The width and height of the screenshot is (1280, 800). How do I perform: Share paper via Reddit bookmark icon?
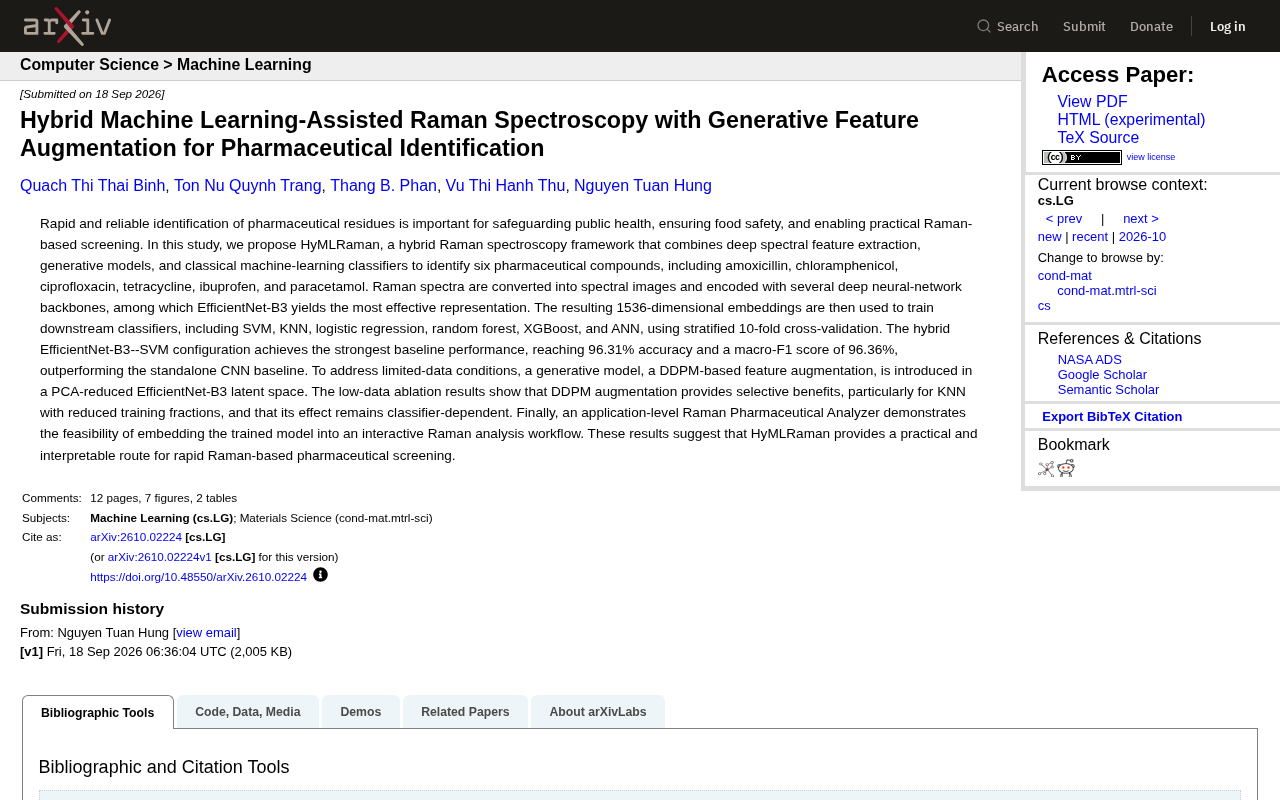pyautogui.click(x=1066, y=468)
